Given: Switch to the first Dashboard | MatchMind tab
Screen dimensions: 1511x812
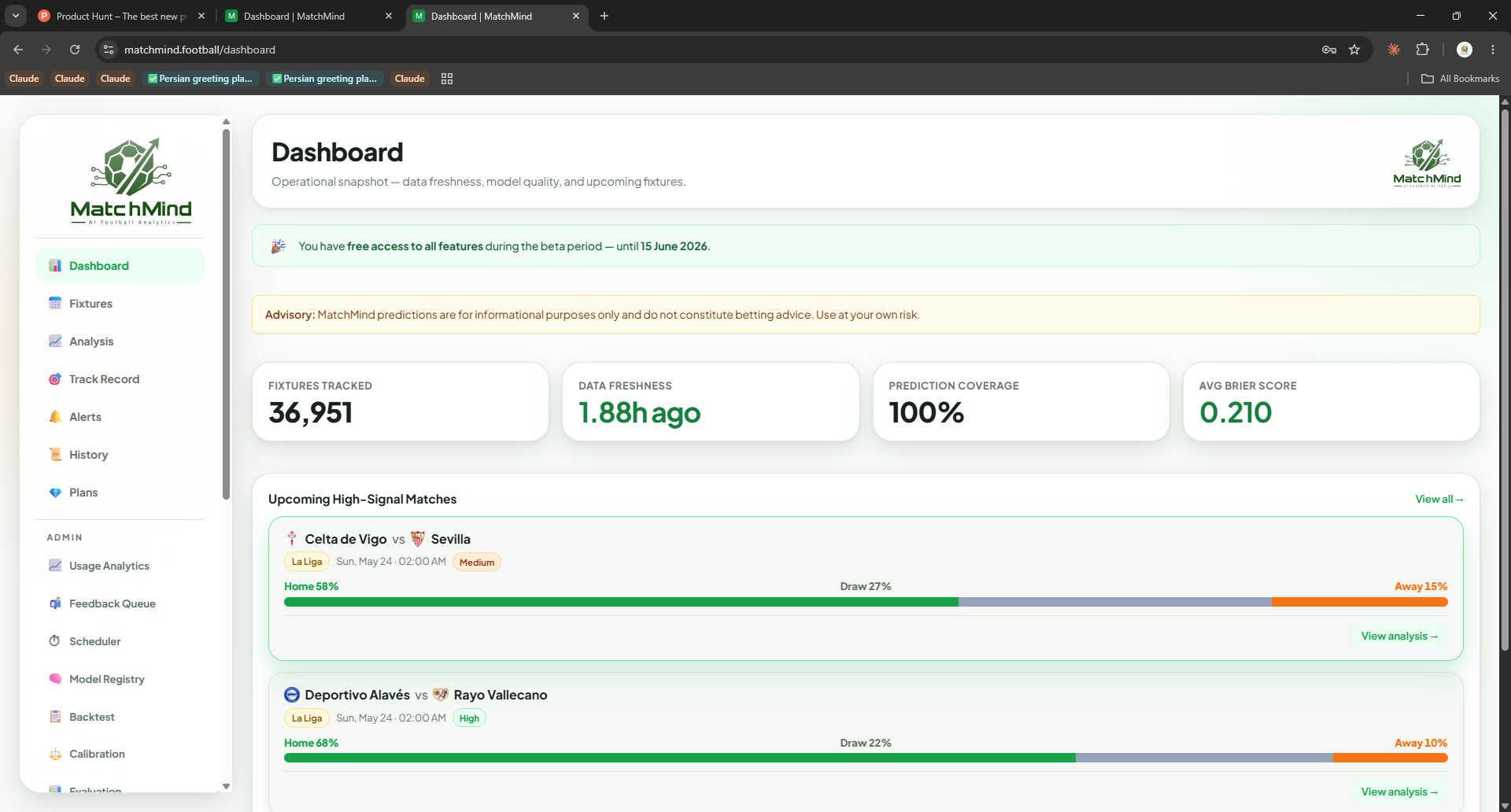Looking at the screenshot, I should coord(308,16).
